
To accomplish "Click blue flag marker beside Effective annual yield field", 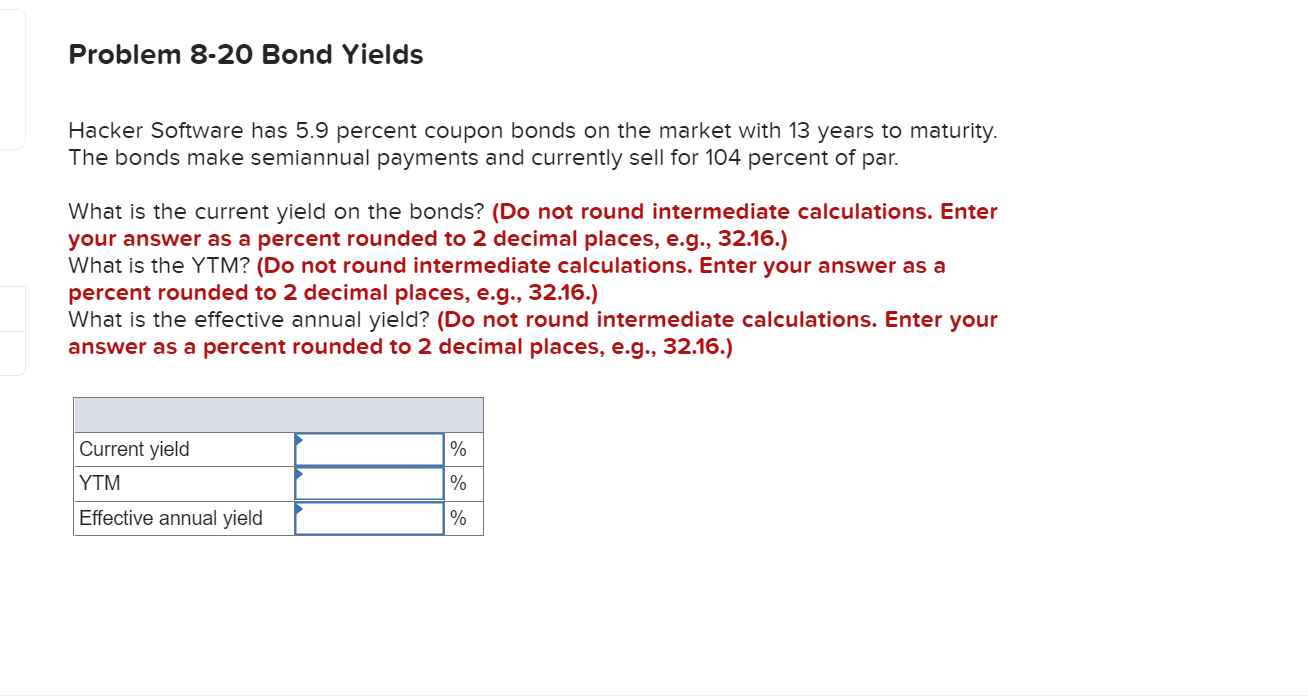I will coord(297,511).
